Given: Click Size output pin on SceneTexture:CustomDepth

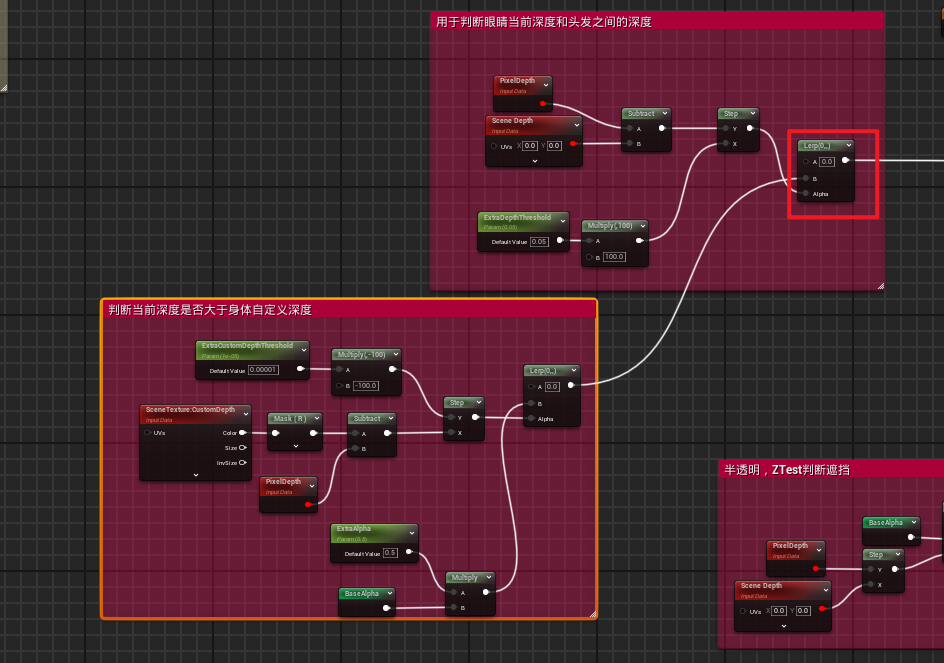Looking at the screenshot, I should pos(242,448).
